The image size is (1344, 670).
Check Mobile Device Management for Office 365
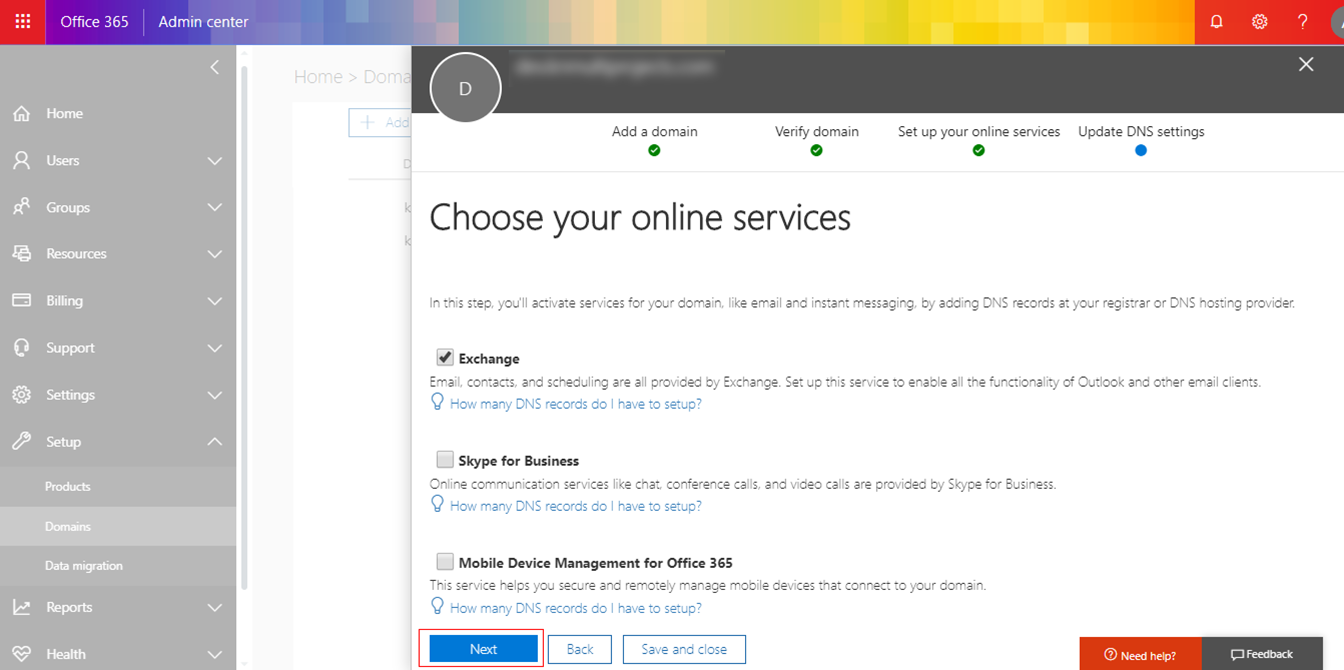pyautogui.click(x=445, y=562)
